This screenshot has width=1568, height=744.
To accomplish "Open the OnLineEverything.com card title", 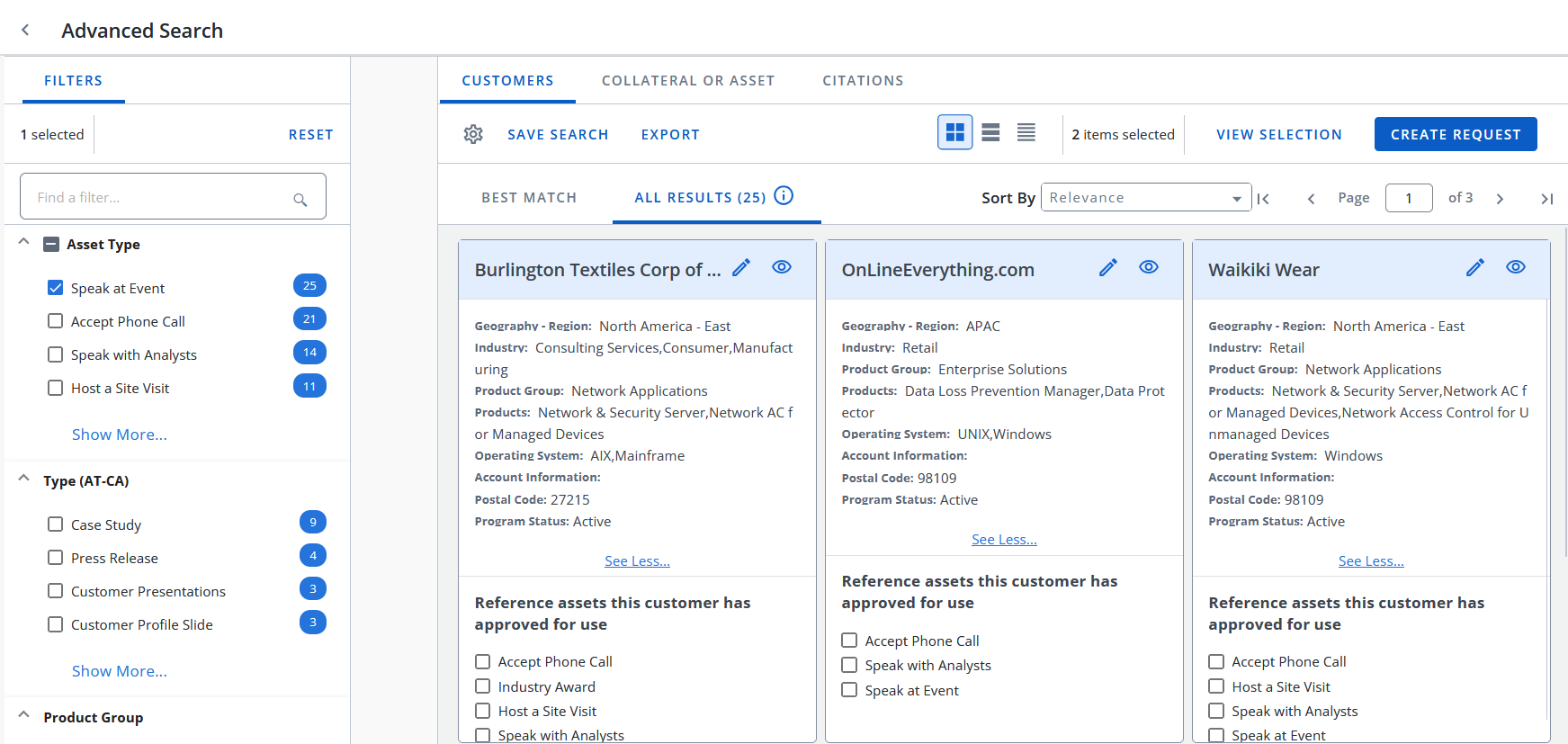I will click(x=937, y=270).
